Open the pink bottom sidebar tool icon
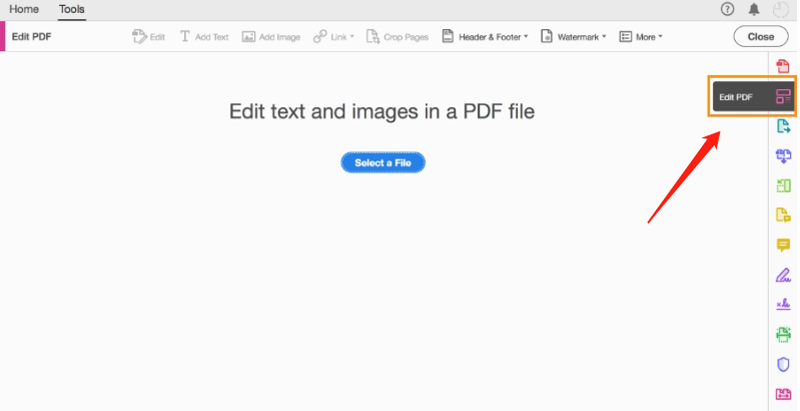The width and height of the screenshot is (800, 411). (x=783, y=394)
